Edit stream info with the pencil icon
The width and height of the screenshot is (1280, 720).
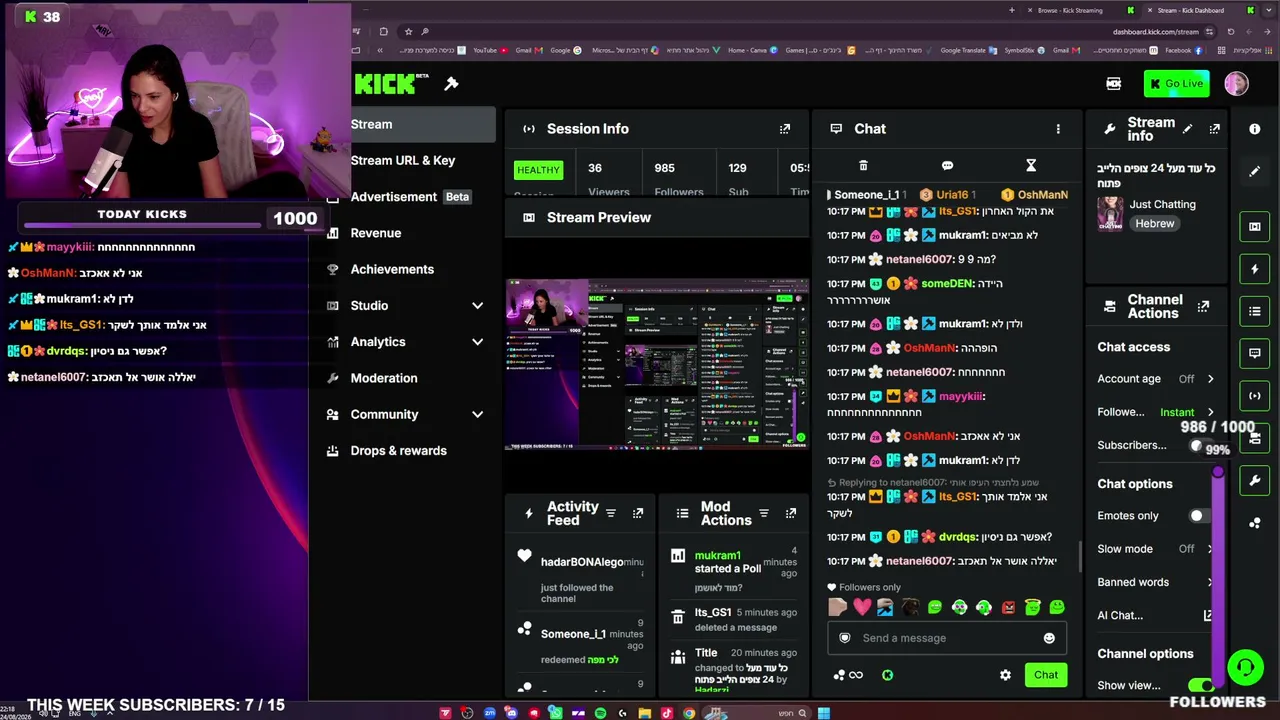click(x=1187, y=129)
